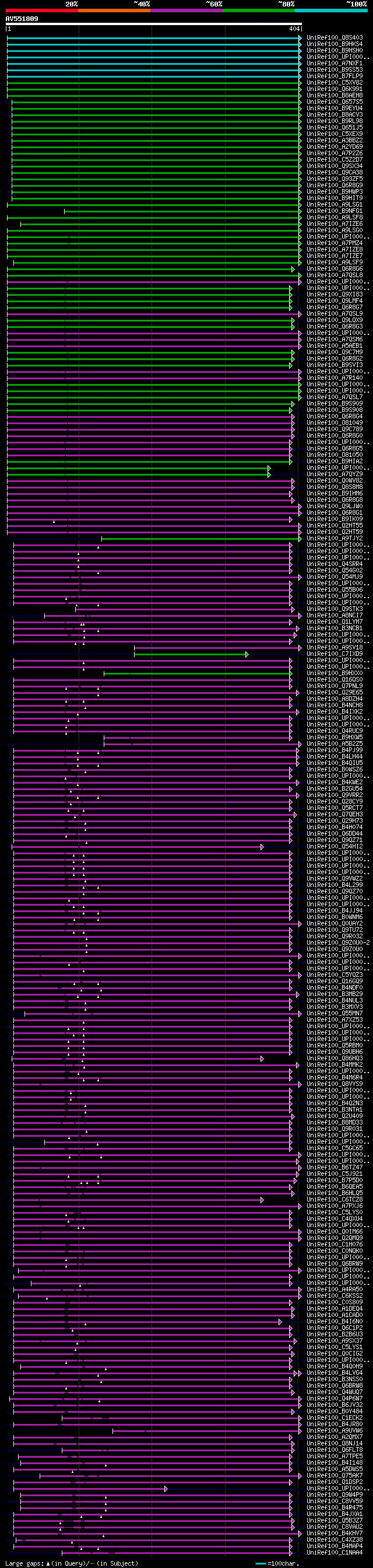Choose hit UniRef100_Q9C7H9
This screenshot has width=373, height=1568.
point(335,352)
